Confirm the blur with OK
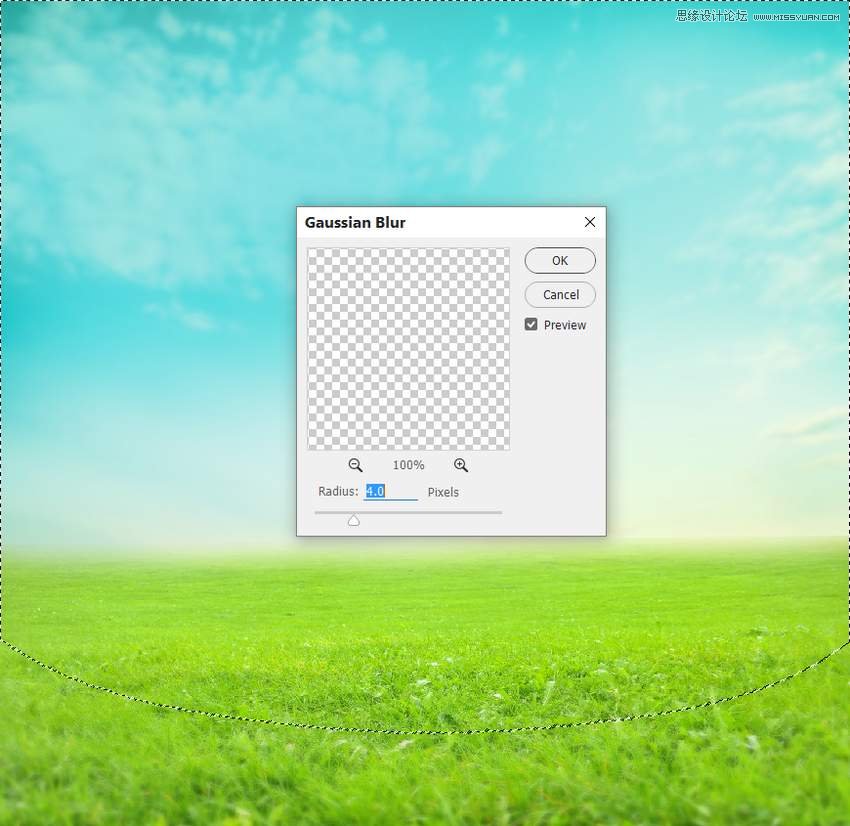850x826 pixels. coord(560,261)
